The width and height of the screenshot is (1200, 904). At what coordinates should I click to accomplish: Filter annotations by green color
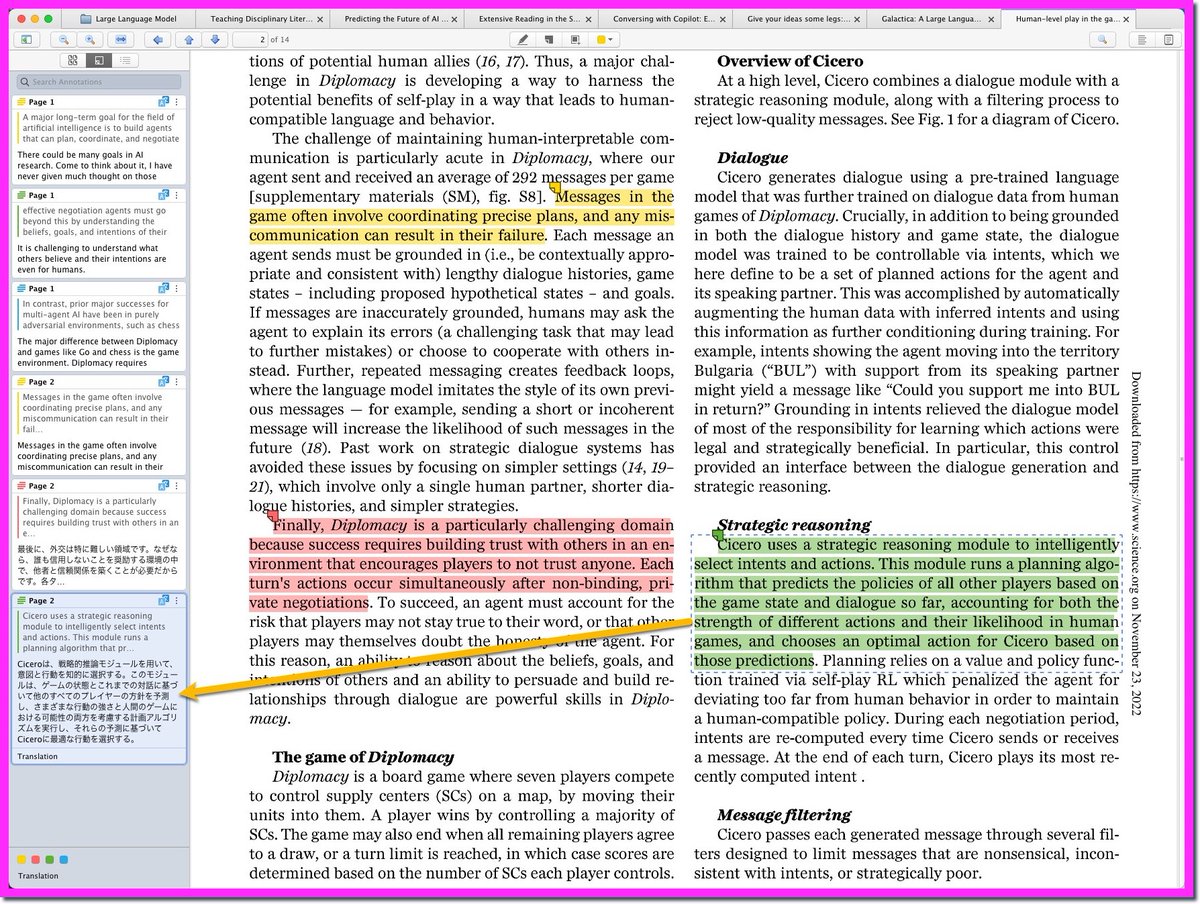50,859
